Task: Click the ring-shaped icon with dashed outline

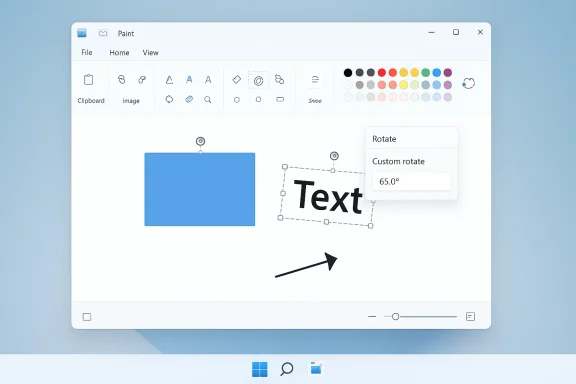Action: coord(258,80)
